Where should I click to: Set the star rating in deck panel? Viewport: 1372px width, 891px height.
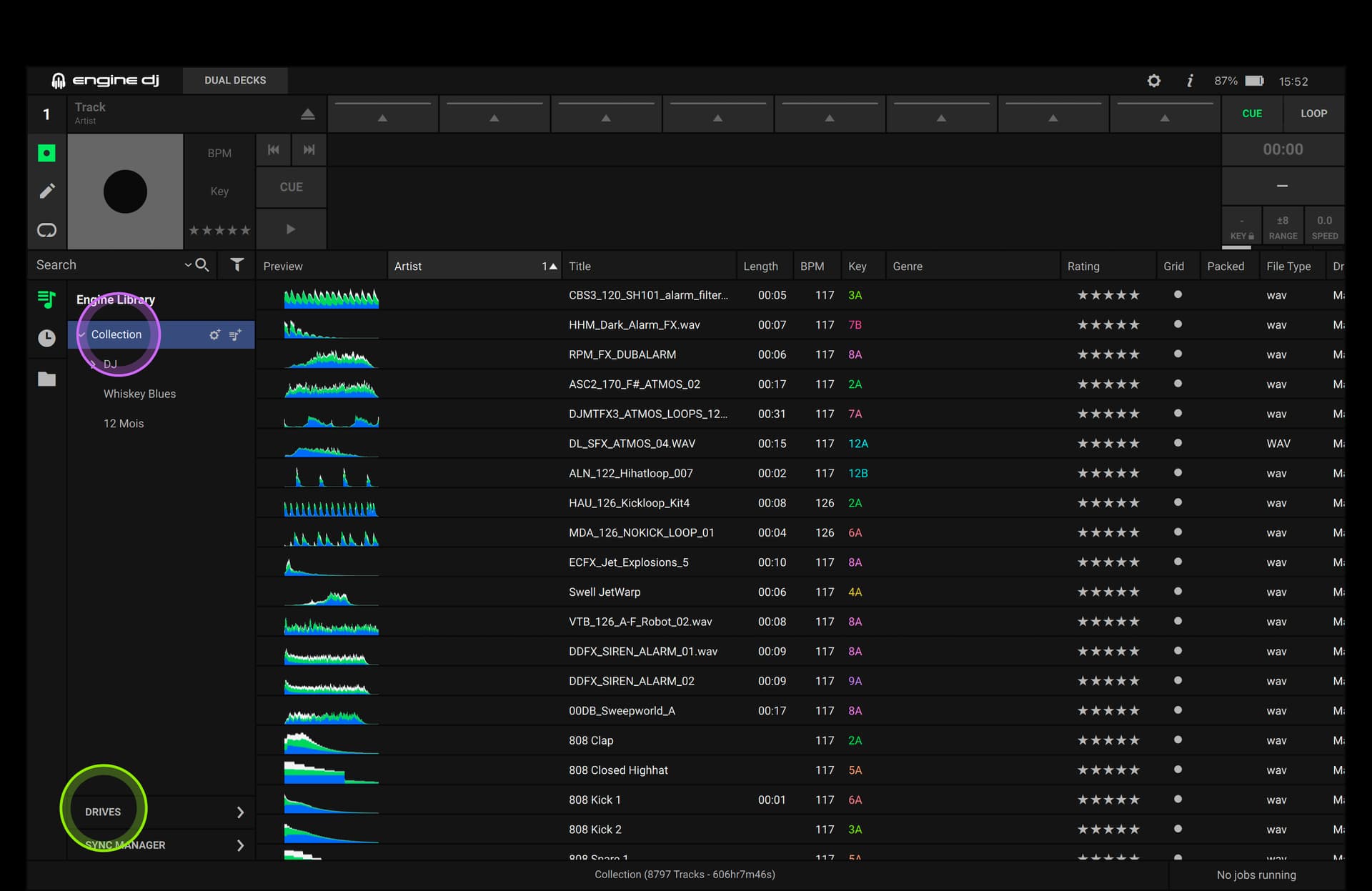coord(219,230)
